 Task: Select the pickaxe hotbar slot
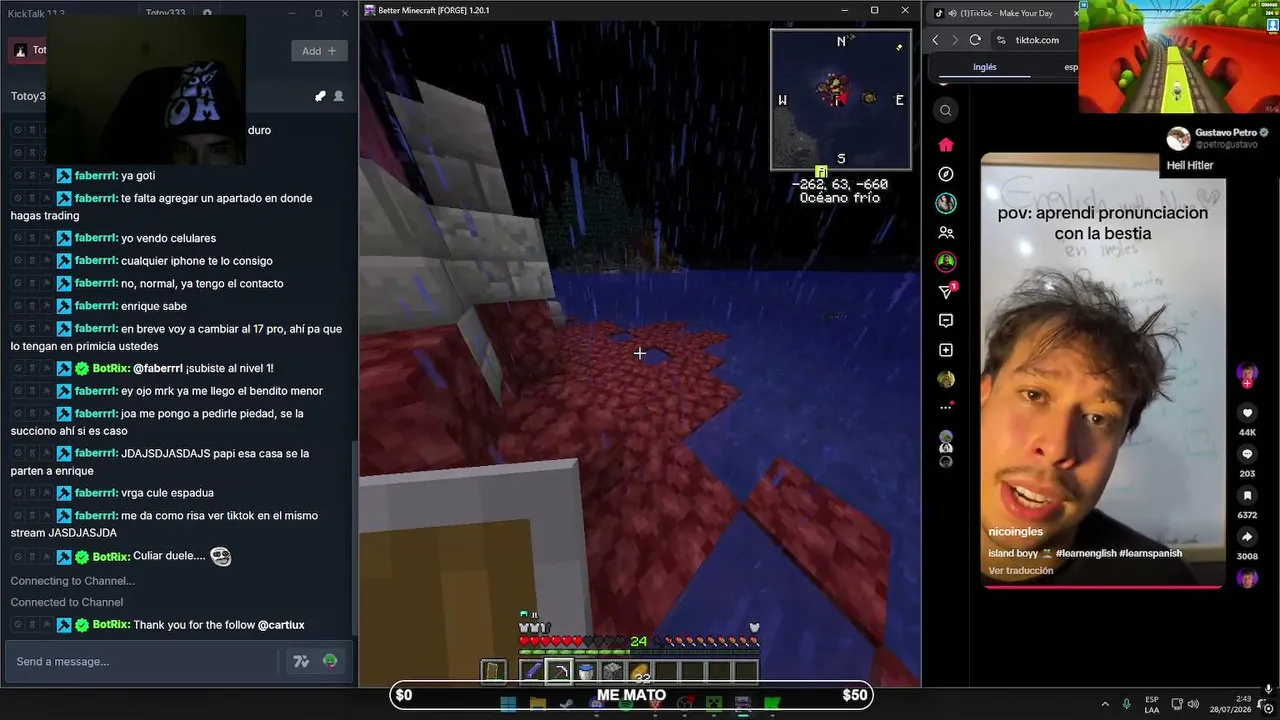560,671
